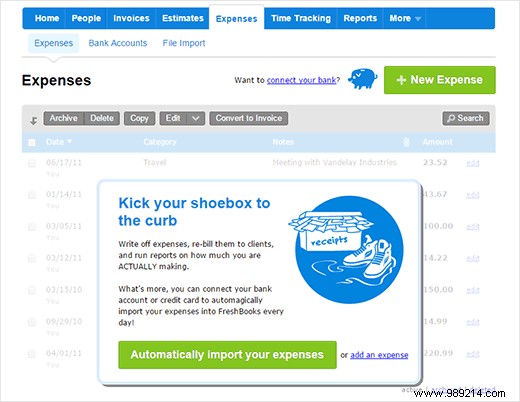Screen dimensions: 520x402
Task: Check the 03/15/10 expense row checkbox
Action: [32, 290]
